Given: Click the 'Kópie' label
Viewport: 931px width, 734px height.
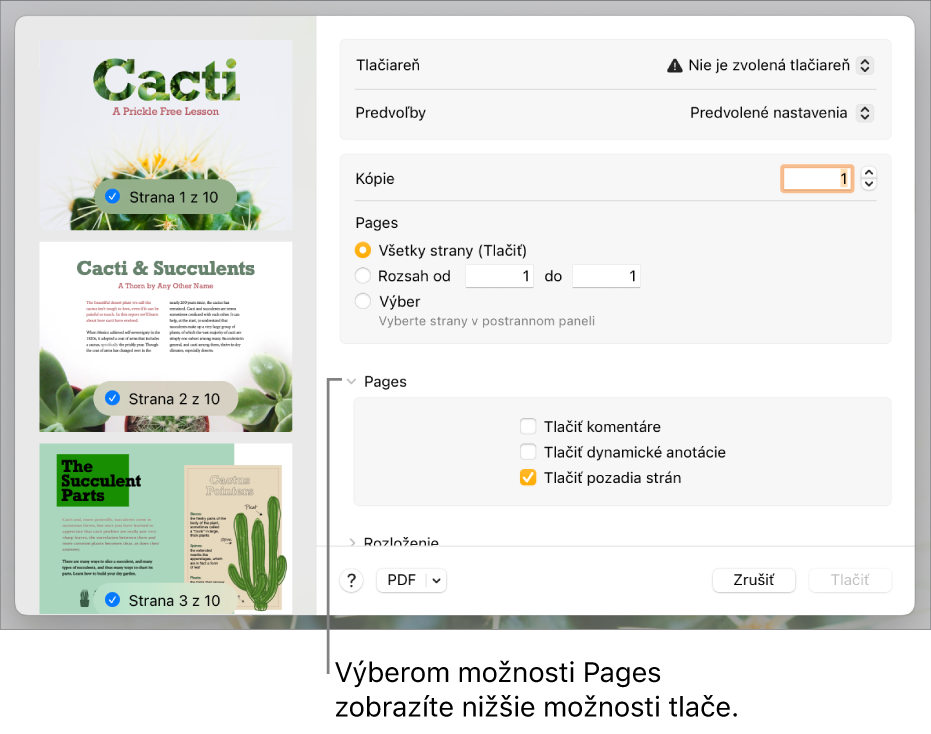Looking at the screenshot, I should click(x=375, y=179).
